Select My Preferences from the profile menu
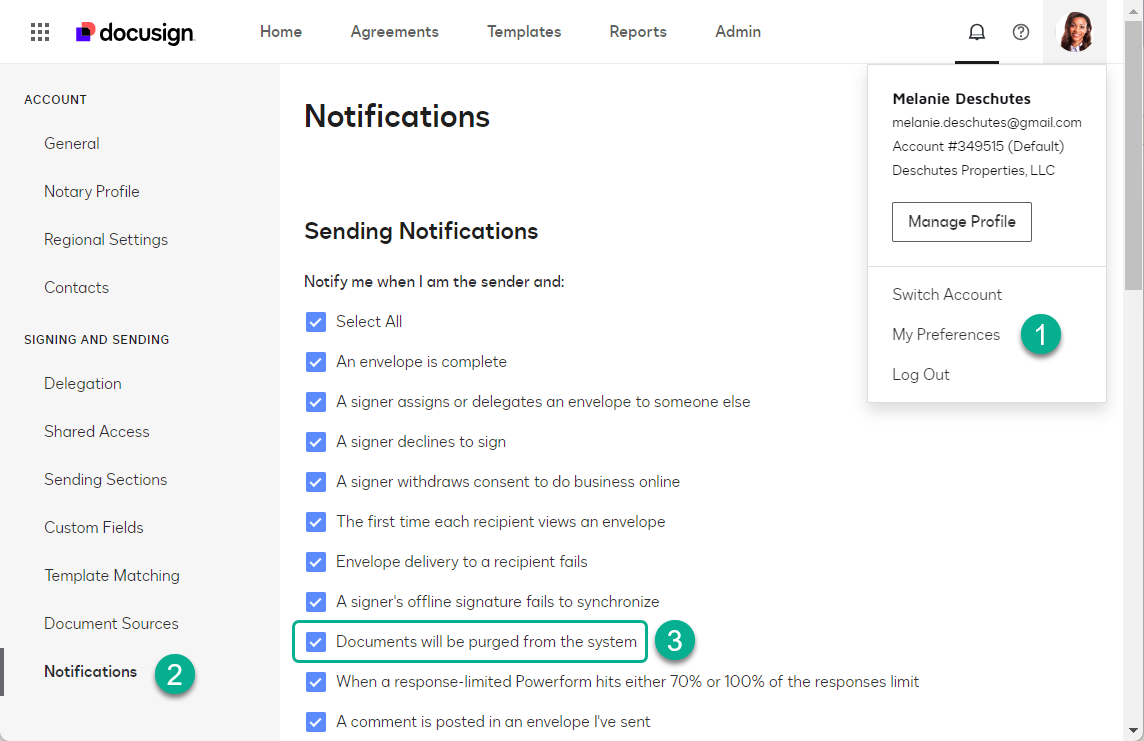The image size is (1144, 741). pyautogui.click(x=945, y=334)
